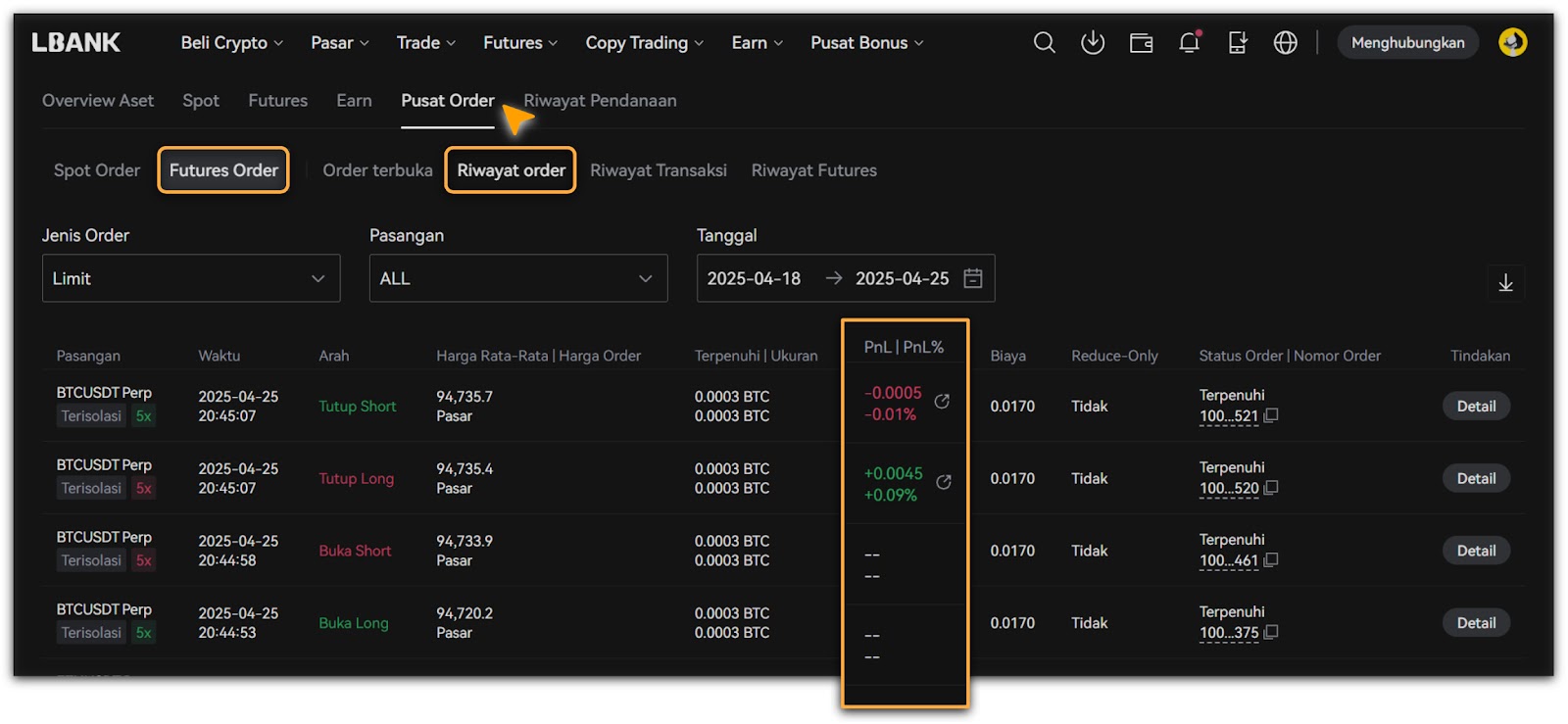
Task: Click the user profile avatar
Action: pyautogui.click(x=1512, y=42)
